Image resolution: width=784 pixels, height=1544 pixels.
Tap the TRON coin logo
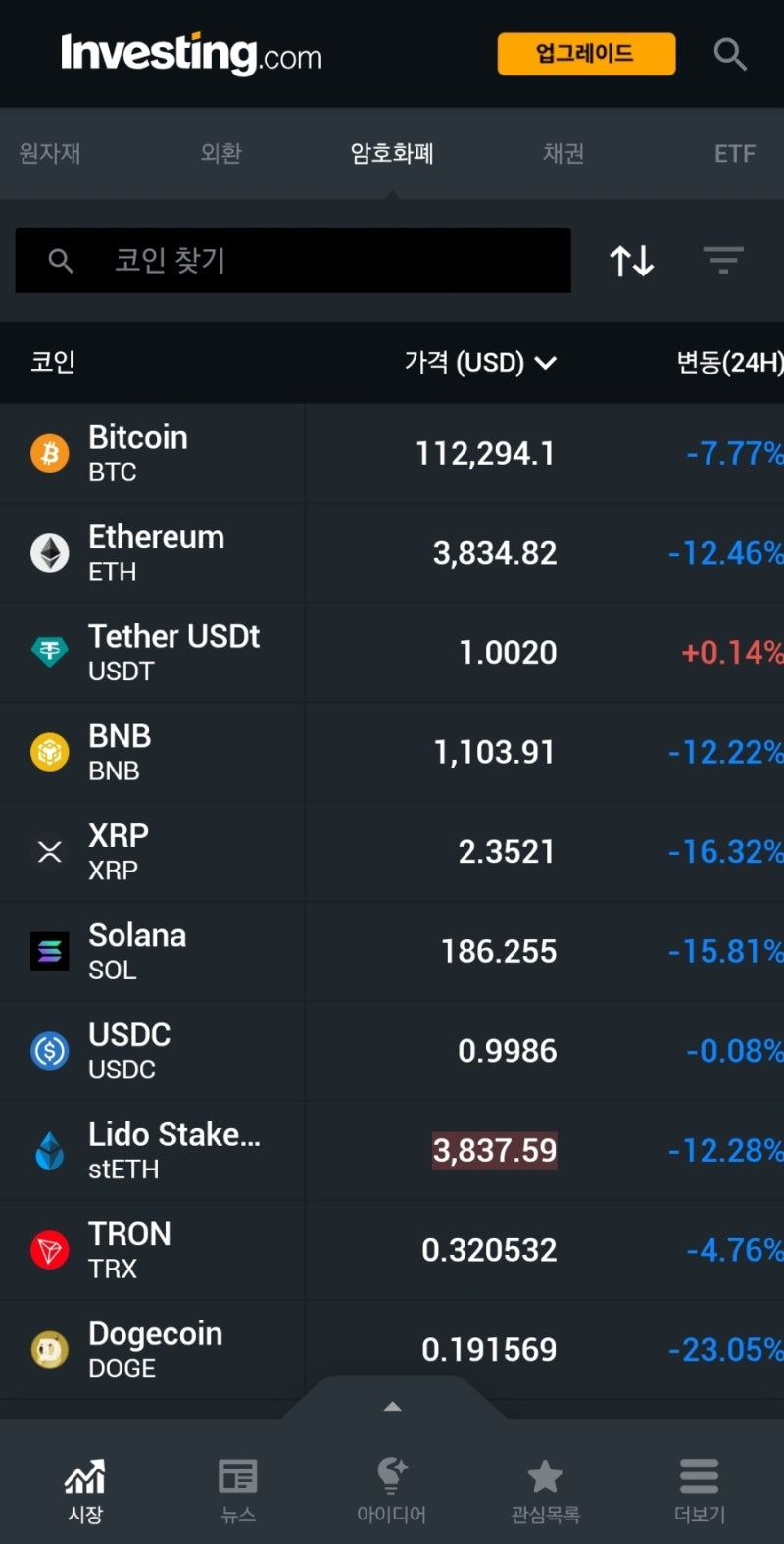point(50,1250)
